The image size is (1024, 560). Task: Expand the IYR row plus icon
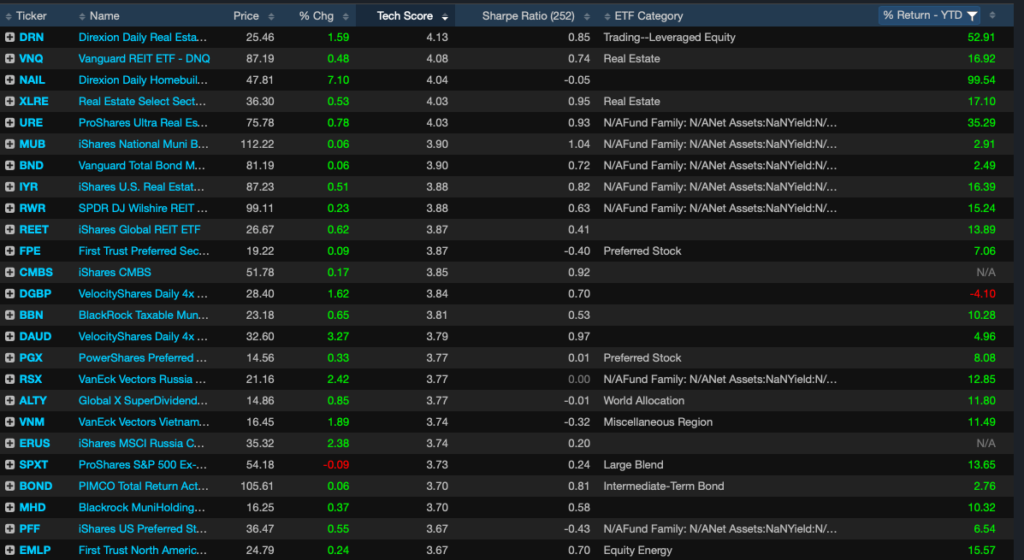click(10, 187)
